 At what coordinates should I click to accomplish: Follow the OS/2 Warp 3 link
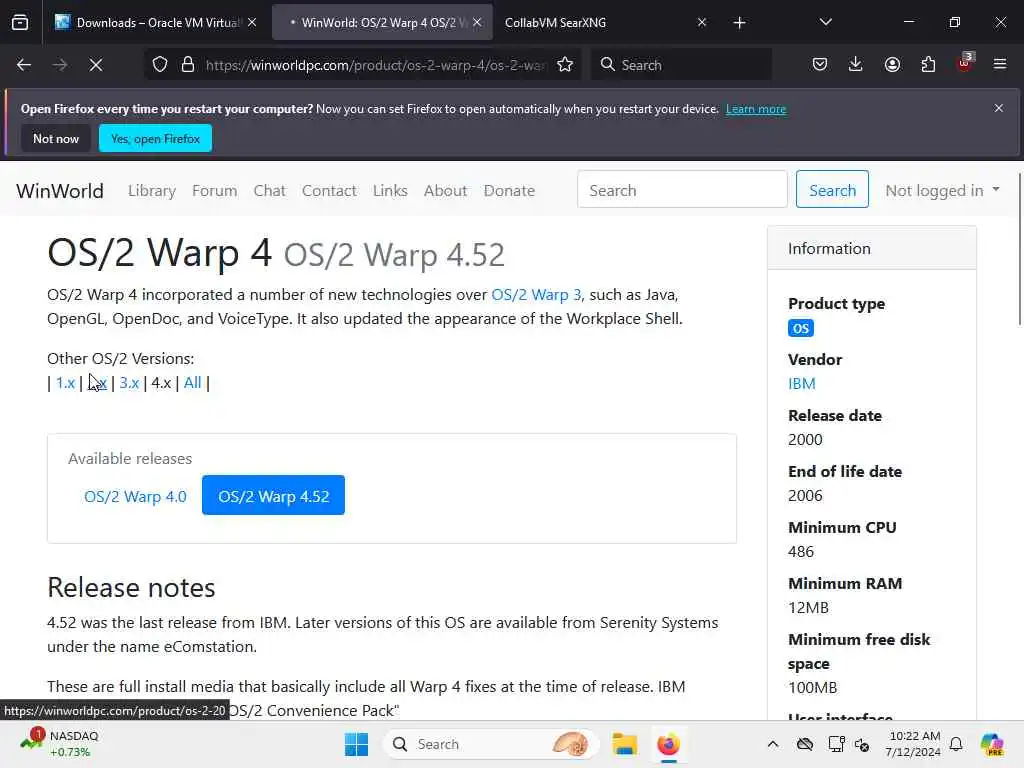[536, 295]
